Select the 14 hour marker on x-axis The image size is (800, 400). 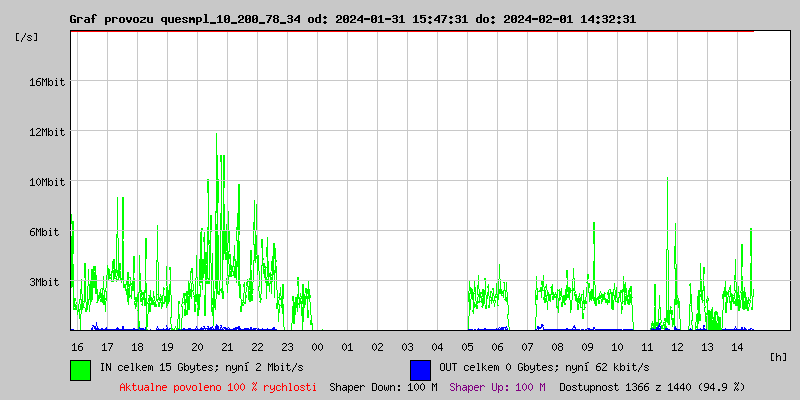(737, 346)
